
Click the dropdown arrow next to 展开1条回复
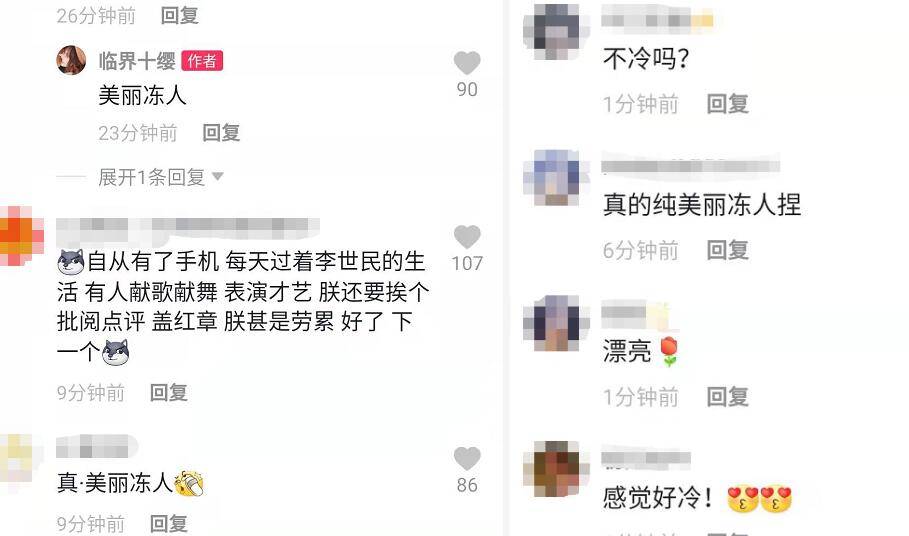pos(217,176)
